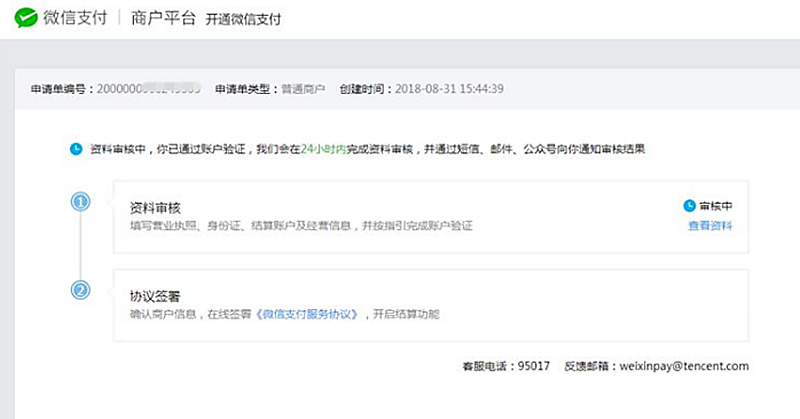
Task: Click the 申请单编号 label
Action: [x=58, y=89]
